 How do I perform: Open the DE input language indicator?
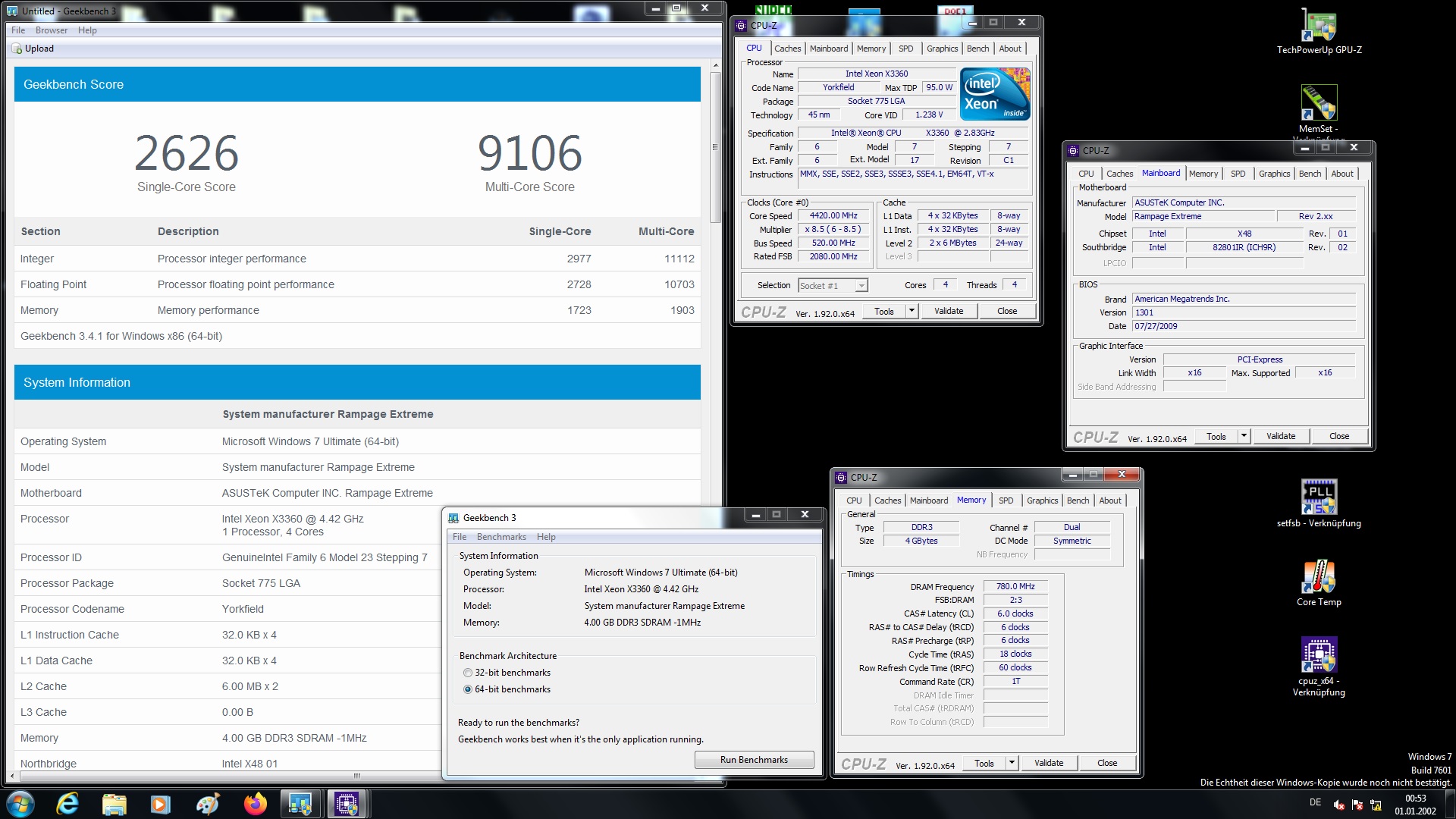click(x=1315, y=802)
